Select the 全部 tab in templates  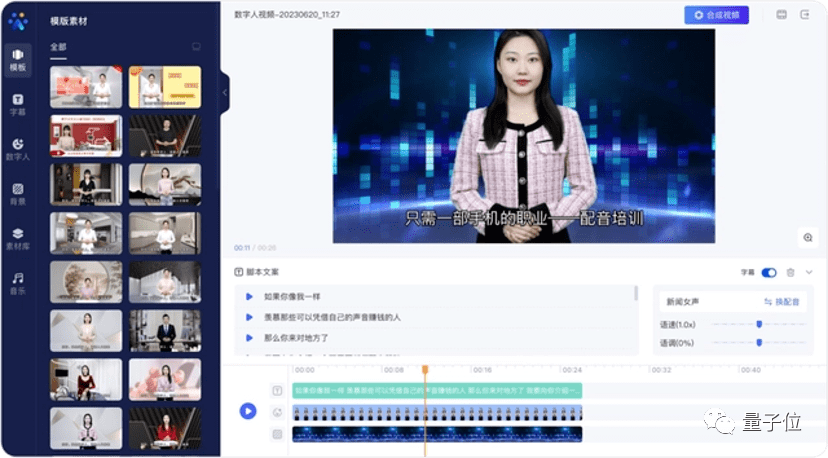pos(58,47)
